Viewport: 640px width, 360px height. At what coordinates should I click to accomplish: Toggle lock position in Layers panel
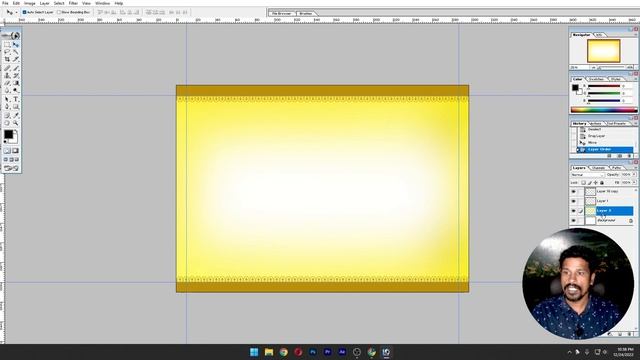point(596,183)
